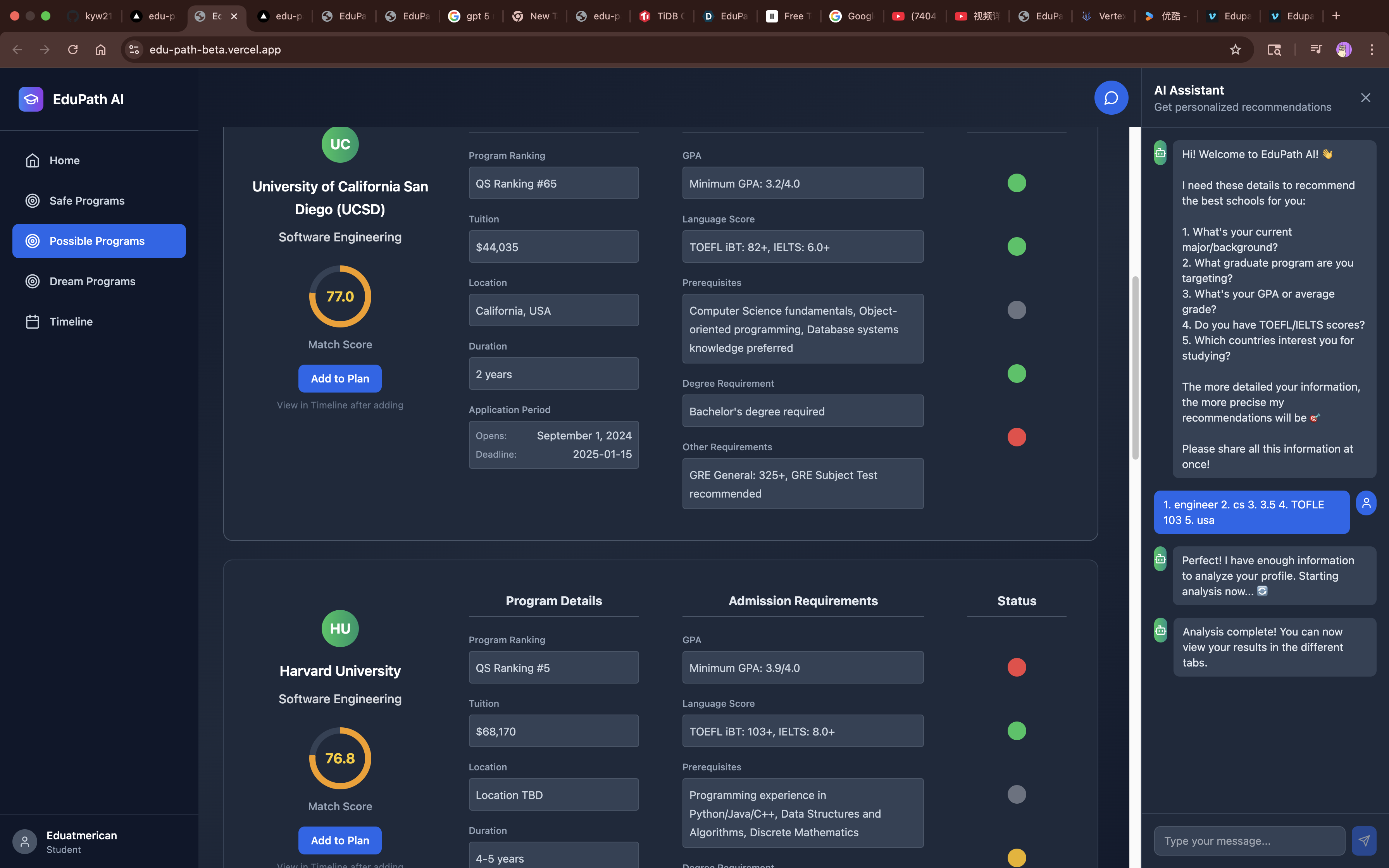The image size is (1389, 868).
Task: Send message with paper plane icon
Action: click(1364, 840)
